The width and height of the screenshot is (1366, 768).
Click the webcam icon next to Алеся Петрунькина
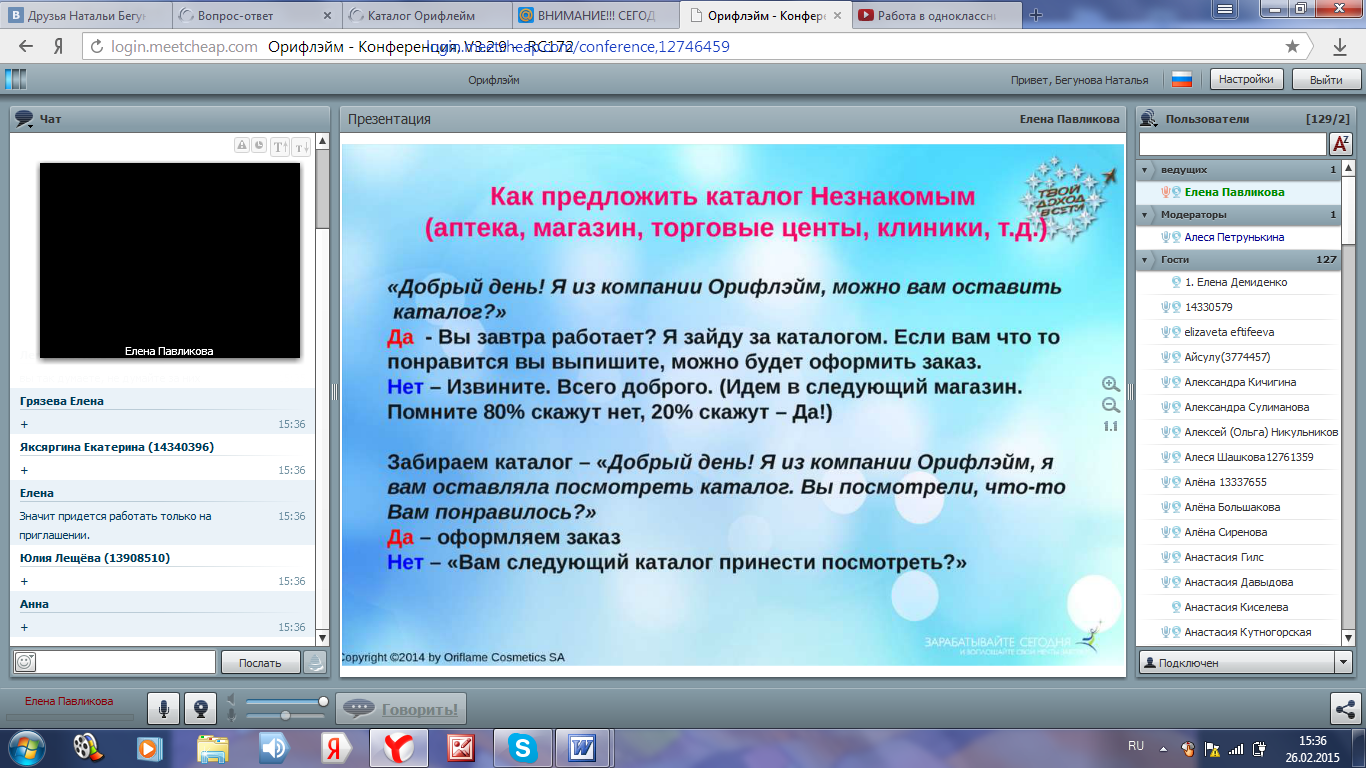(1177, 237)
